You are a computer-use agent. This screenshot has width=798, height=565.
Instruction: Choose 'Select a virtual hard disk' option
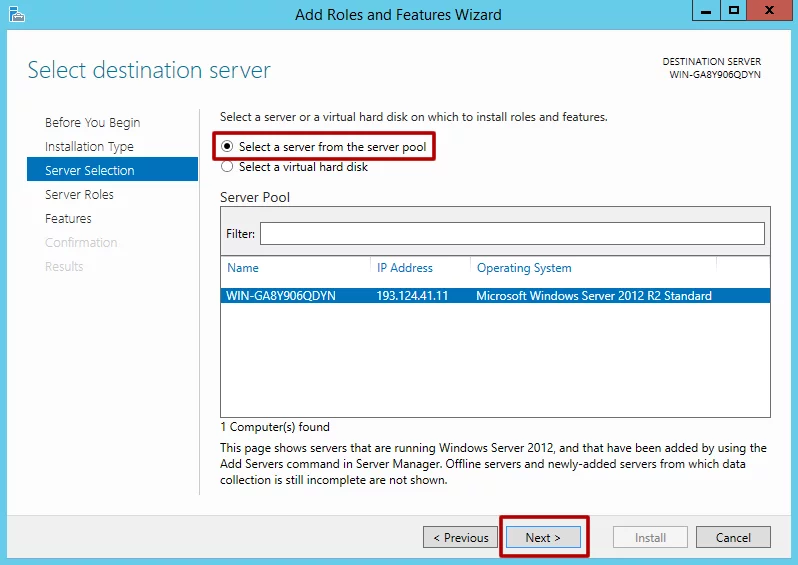pos(227,167)
